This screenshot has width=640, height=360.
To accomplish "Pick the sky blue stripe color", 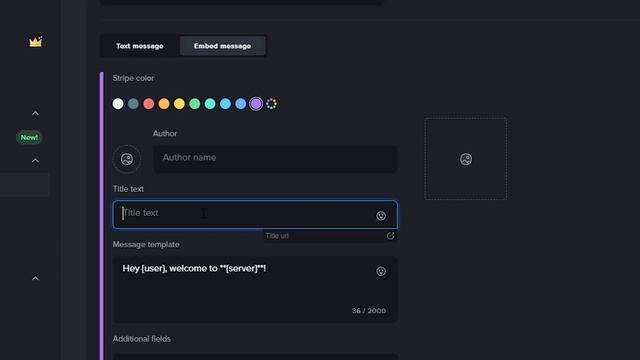I will (x=225, y=104).
